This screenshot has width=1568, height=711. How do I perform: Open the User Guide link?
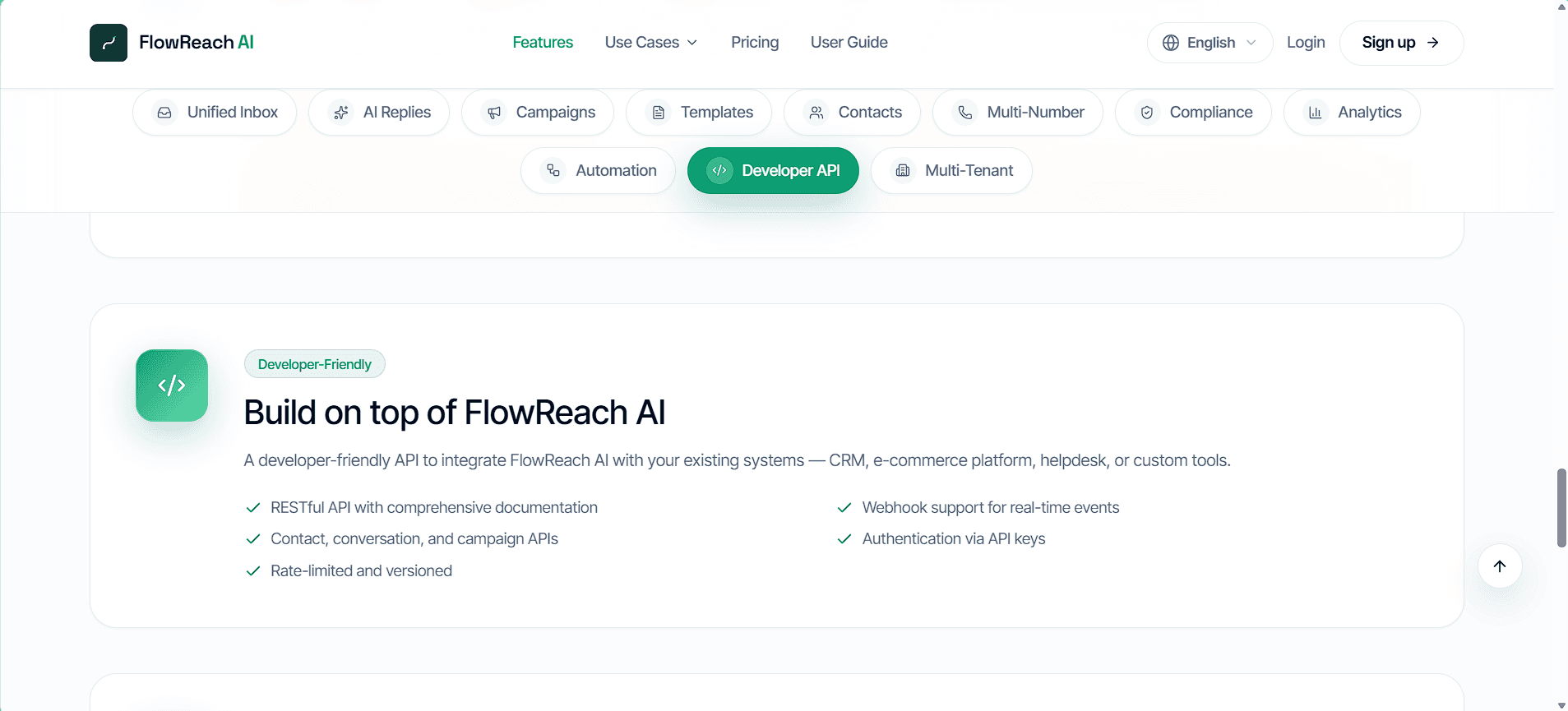[849, 43]
